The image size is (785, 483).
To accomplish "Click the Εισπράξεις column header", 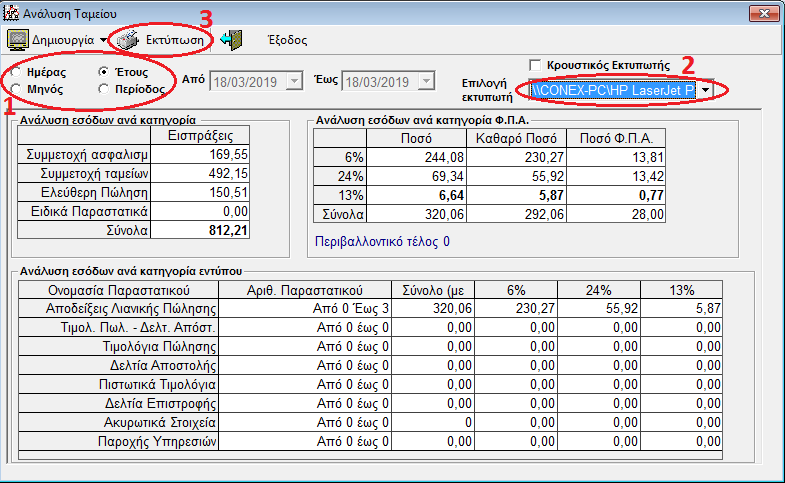I will (x=200, y=136).
